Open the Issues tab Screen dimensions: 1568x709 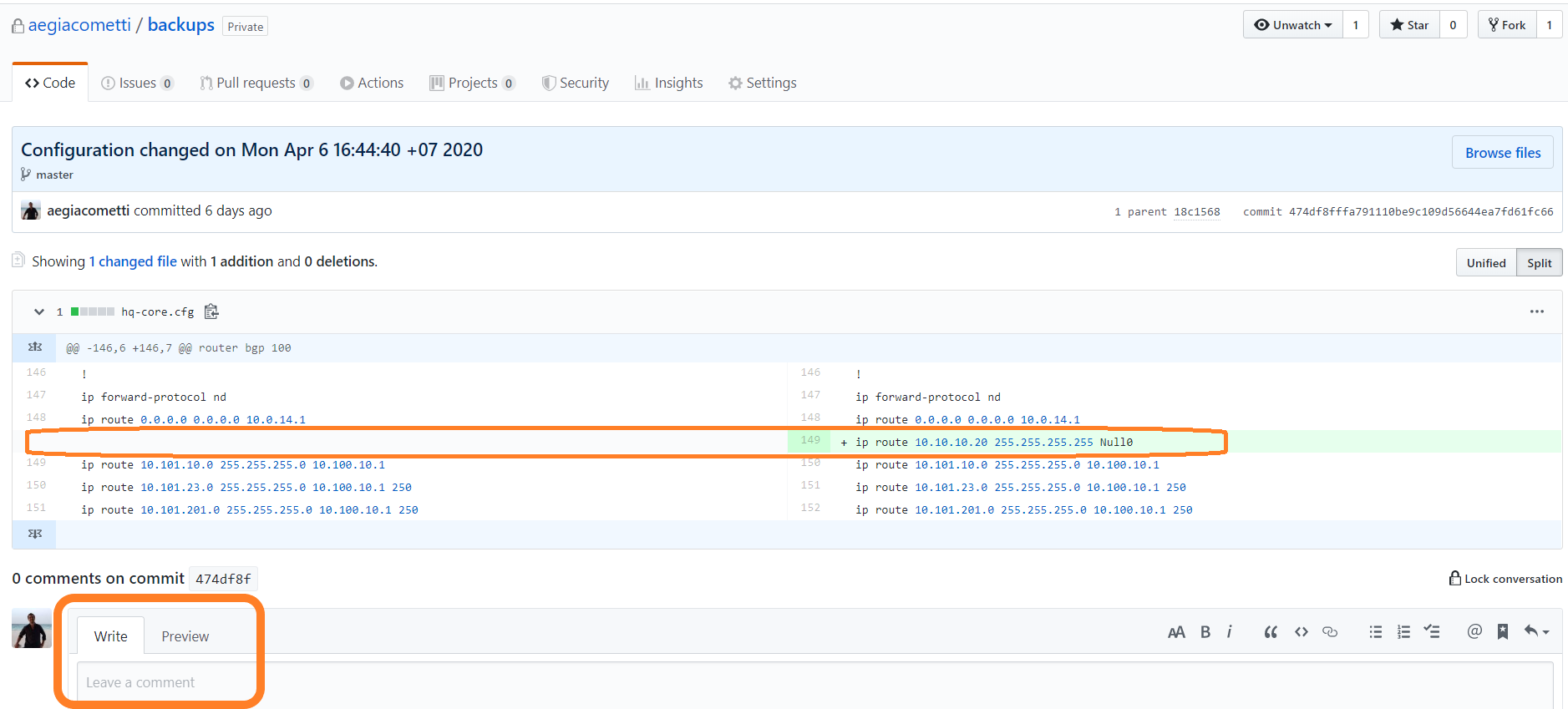137,83
